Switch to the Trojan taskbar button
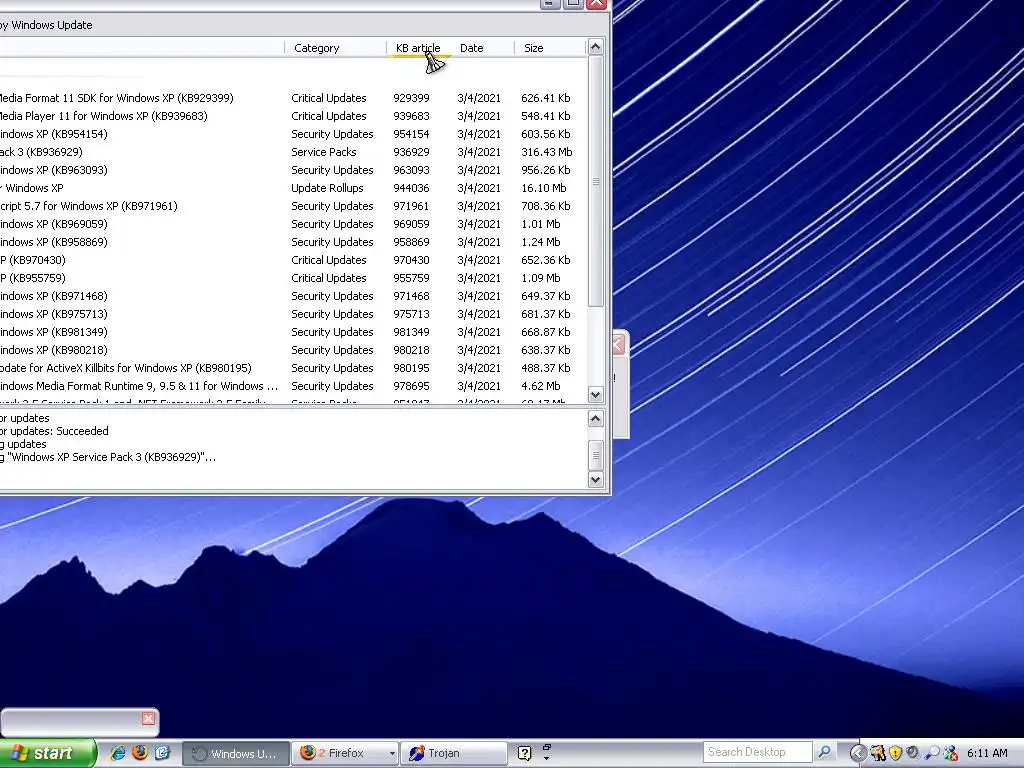 coord(453,754)
